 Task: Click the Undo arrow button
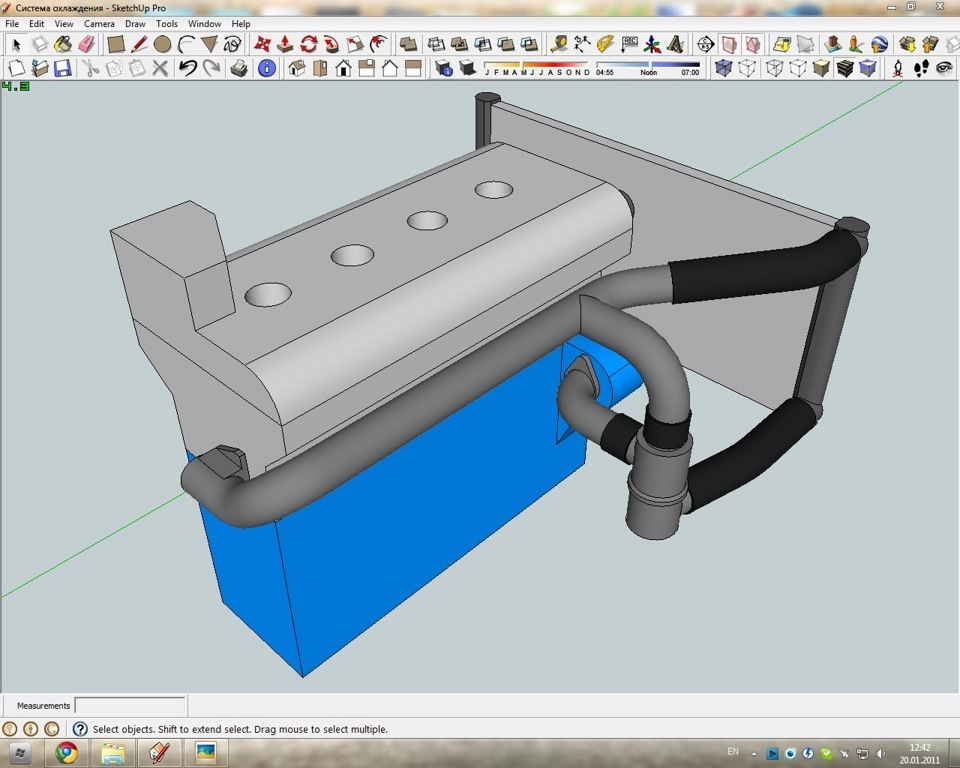pyautogui.click(x=188, y=68)
